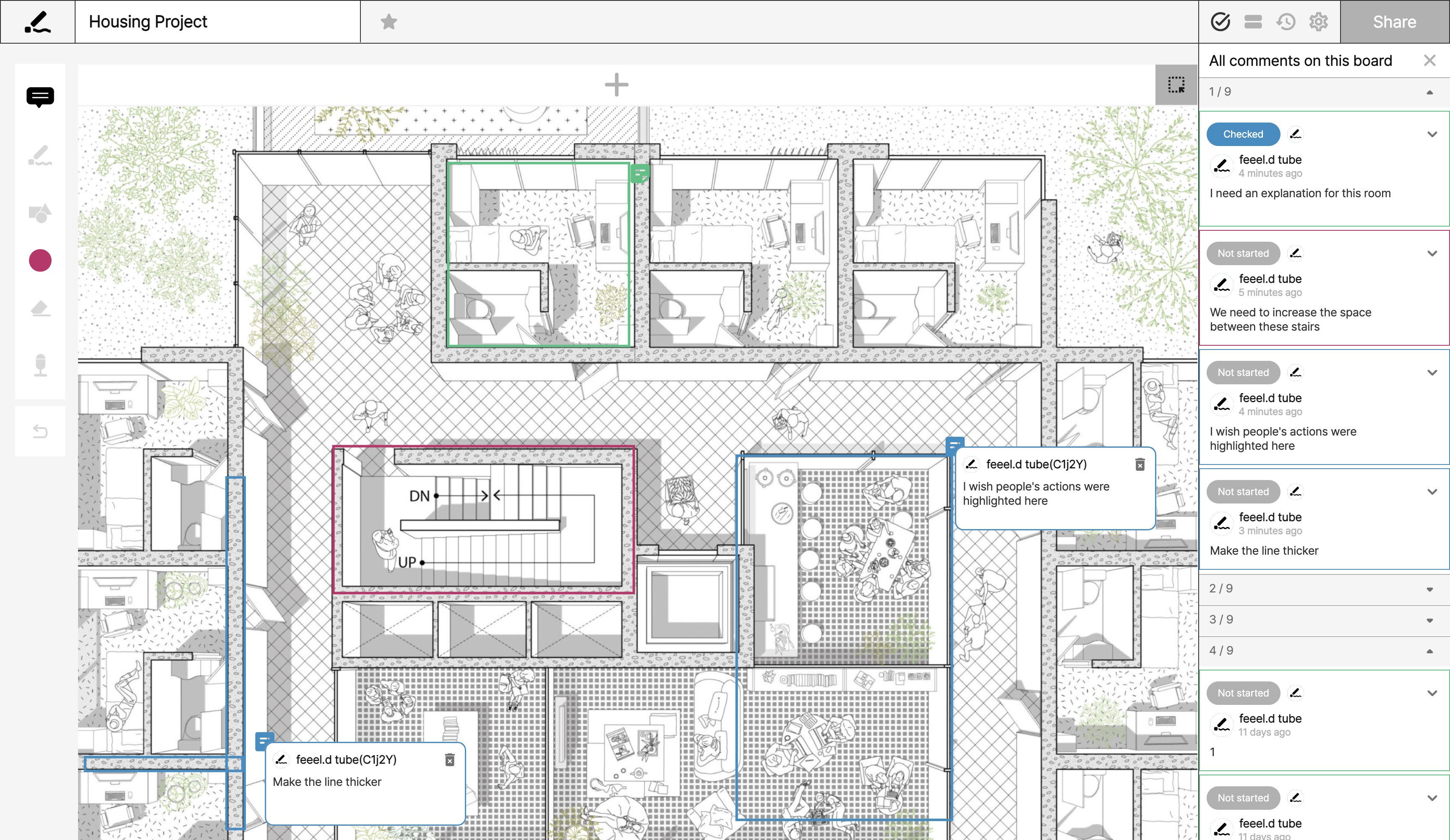
Task: Click the undo arrow icon
Action: click(40, 431)
